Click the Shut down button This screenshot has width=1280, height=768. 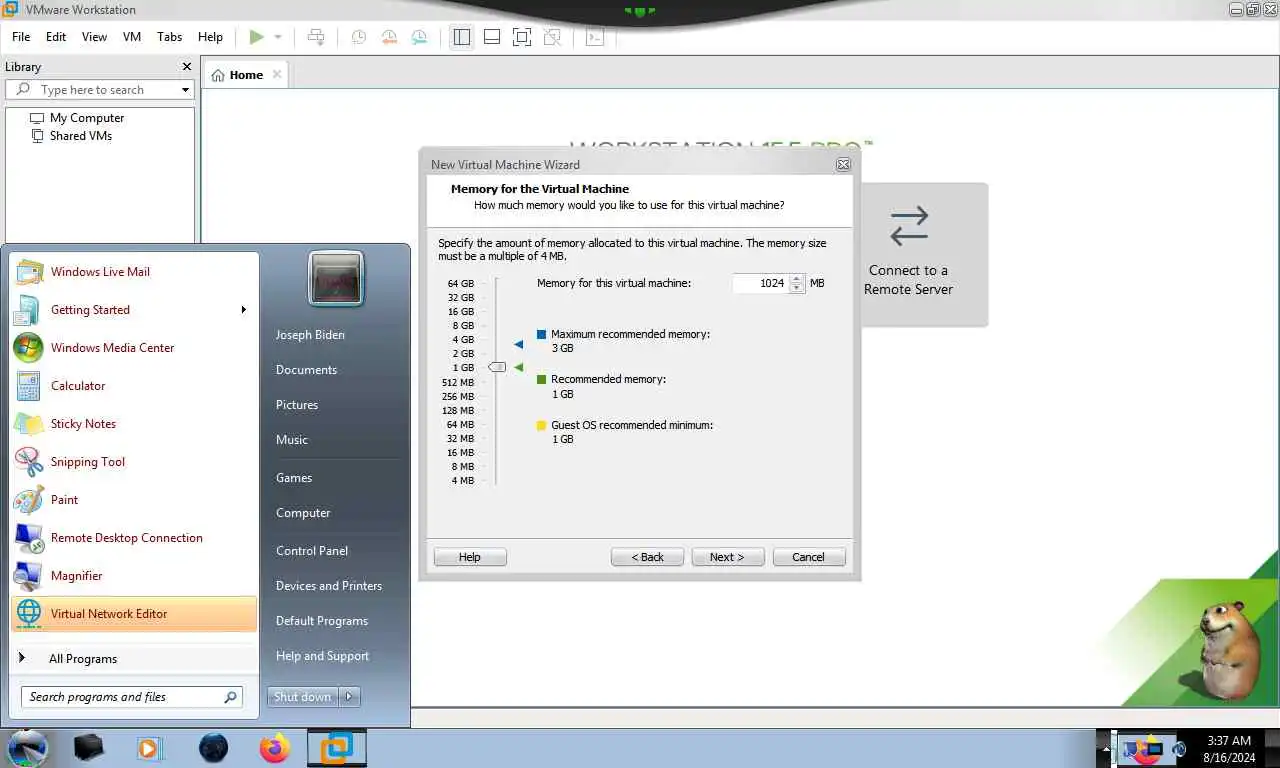(x=302, y=697)
